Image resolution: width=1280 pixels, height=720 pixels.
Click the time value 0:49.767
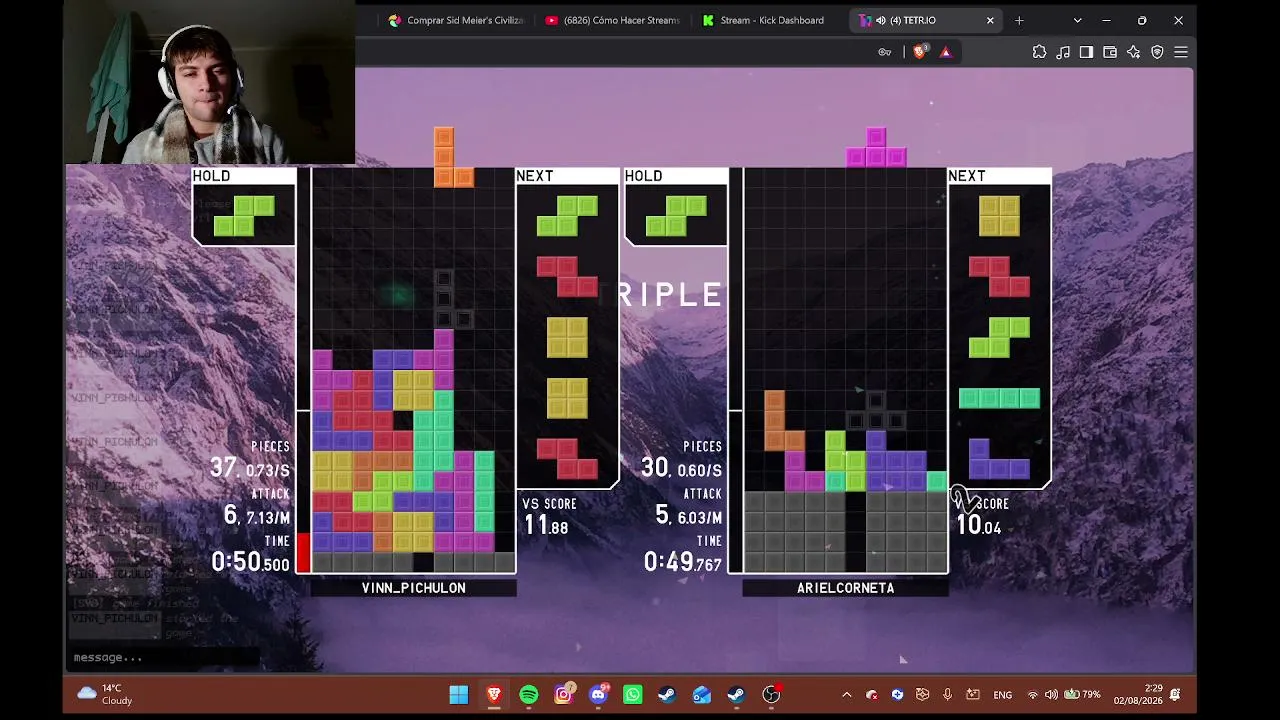(683, 562)
